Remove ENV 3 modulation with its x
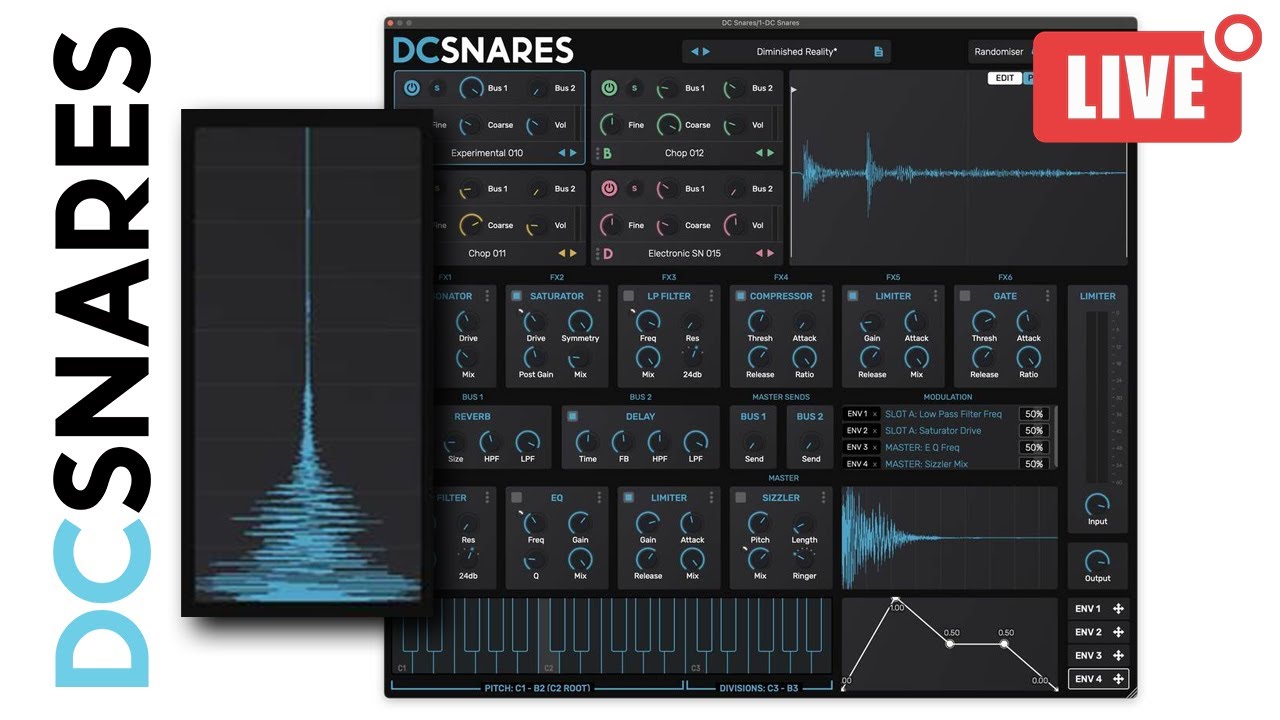This screenshot has width=1280, height=720. pyautogui.click(x=875, y=448)
